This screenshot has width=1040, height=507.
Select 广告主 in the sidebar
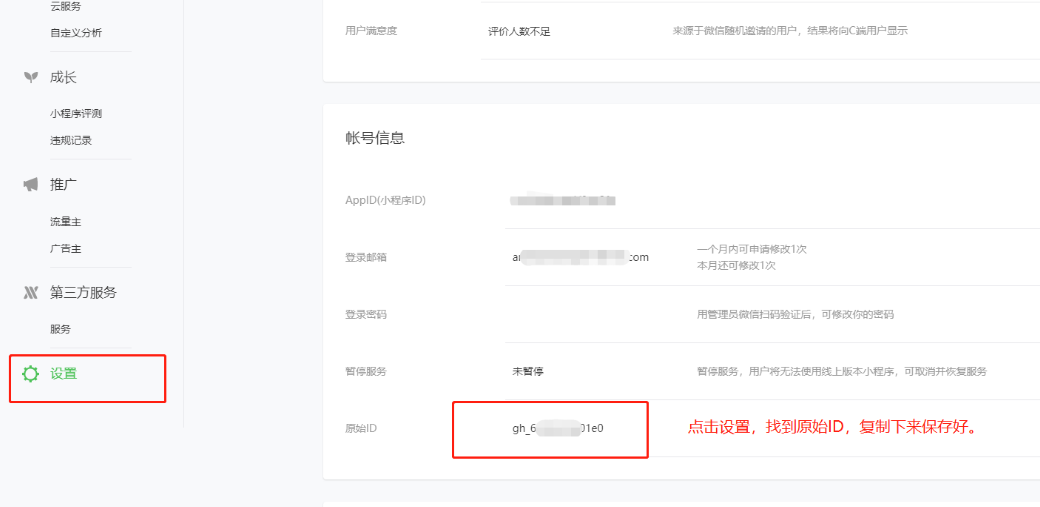click(x=66, y=249)
